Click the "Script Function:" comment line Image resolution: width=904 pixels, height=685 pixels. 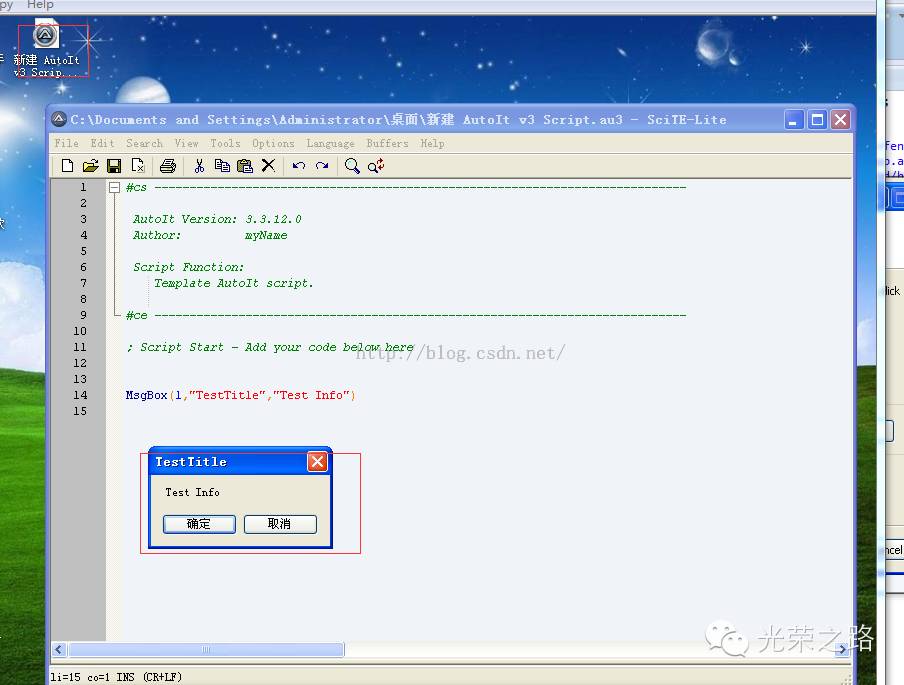(x=189, y=267)
